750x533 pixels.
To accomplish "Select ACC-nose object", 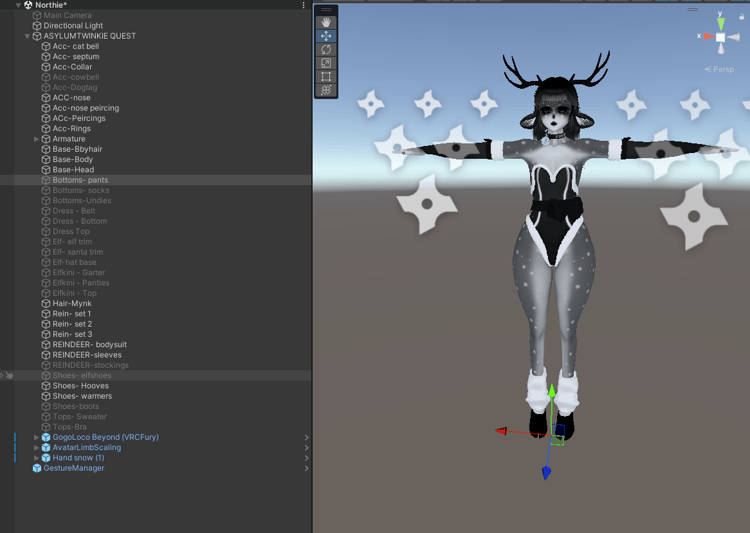I will tap(71, 98).
